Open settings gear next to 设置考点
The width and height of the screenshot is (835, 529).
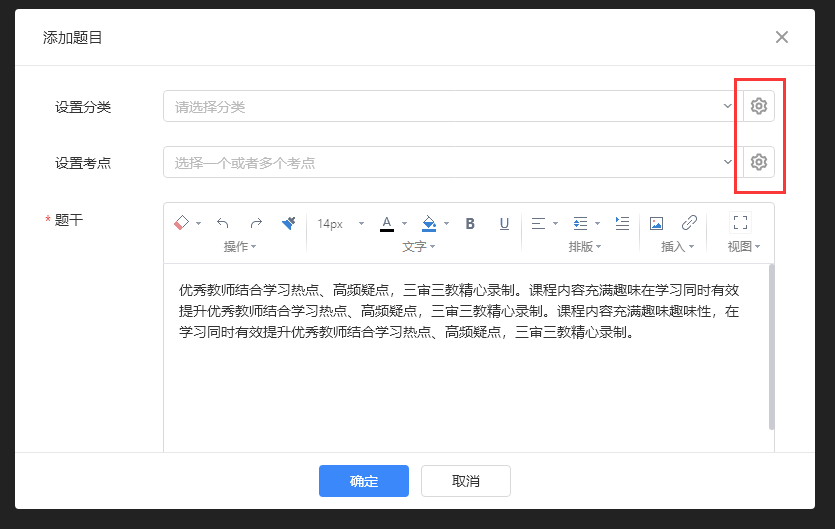point(759,162)
